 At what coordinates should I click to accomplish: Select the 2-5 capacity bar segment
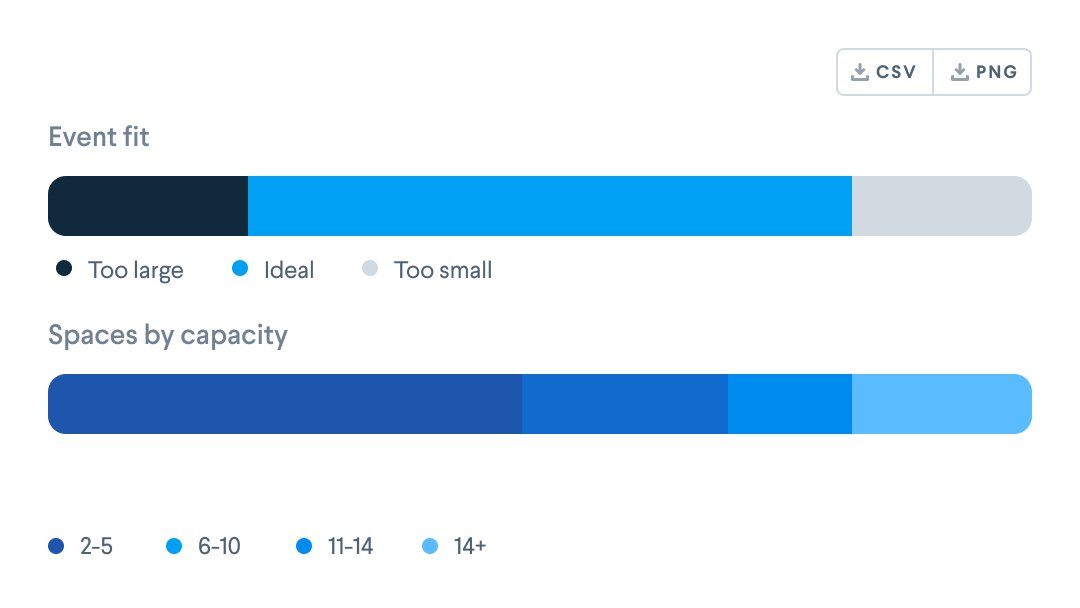click(285, 404)
